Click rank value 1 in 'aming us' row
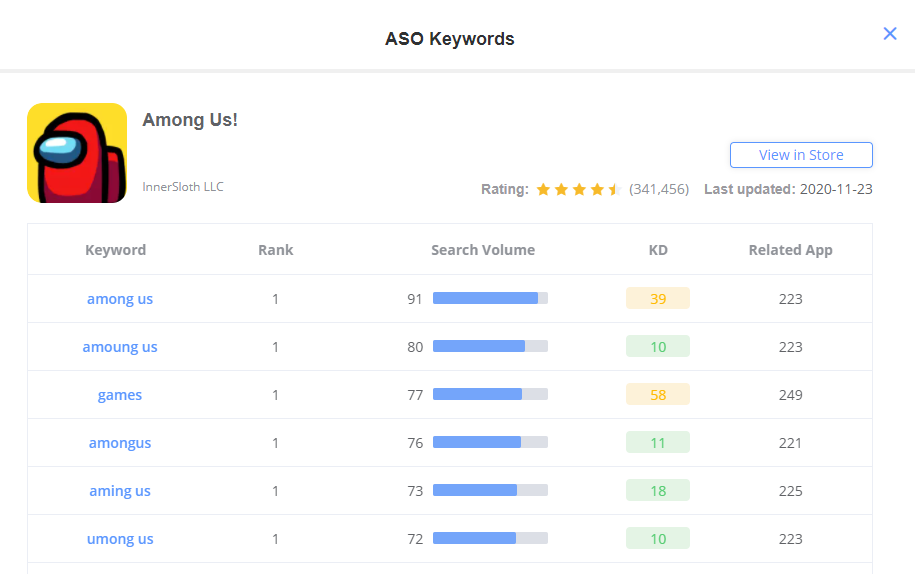This screenshot has width=918, height=574. point(275,491)
